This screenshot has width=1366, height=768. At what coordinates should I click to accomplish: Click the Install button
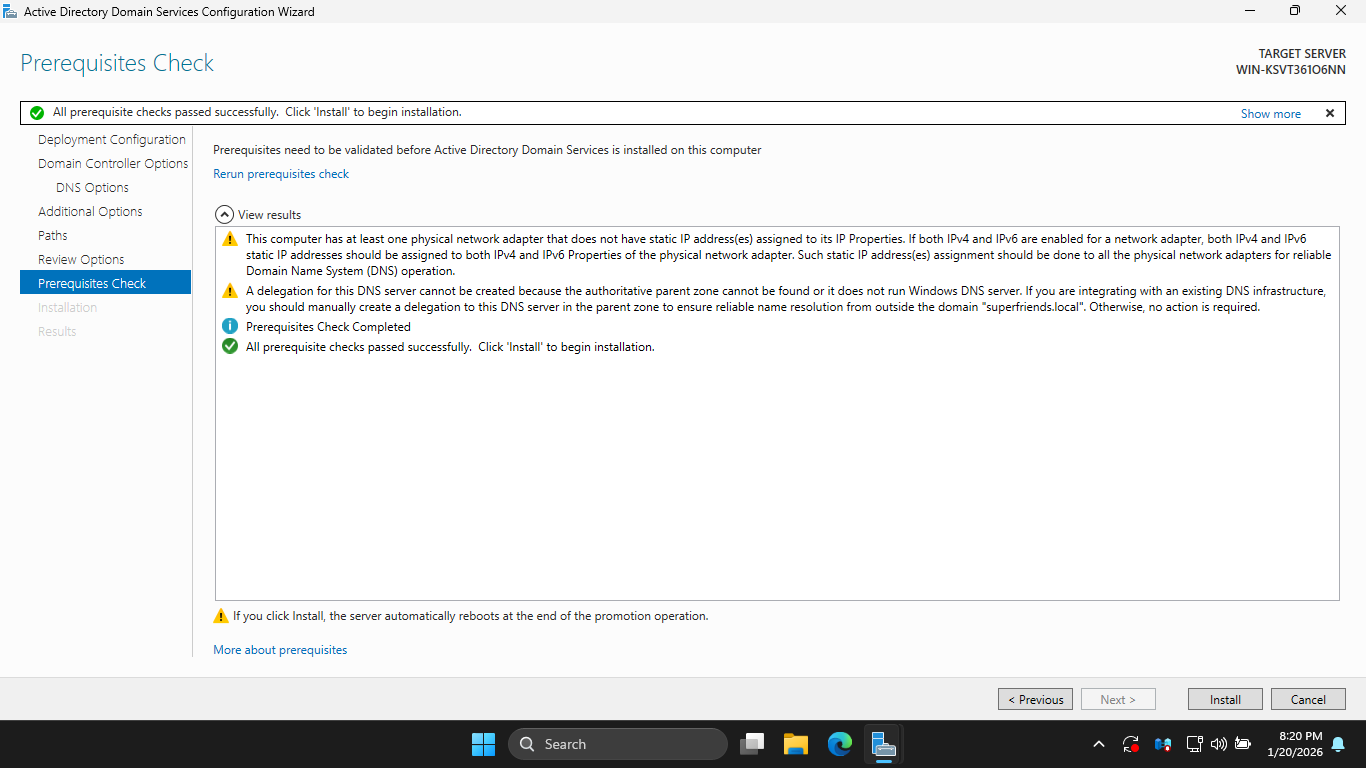coord(1225,700)
